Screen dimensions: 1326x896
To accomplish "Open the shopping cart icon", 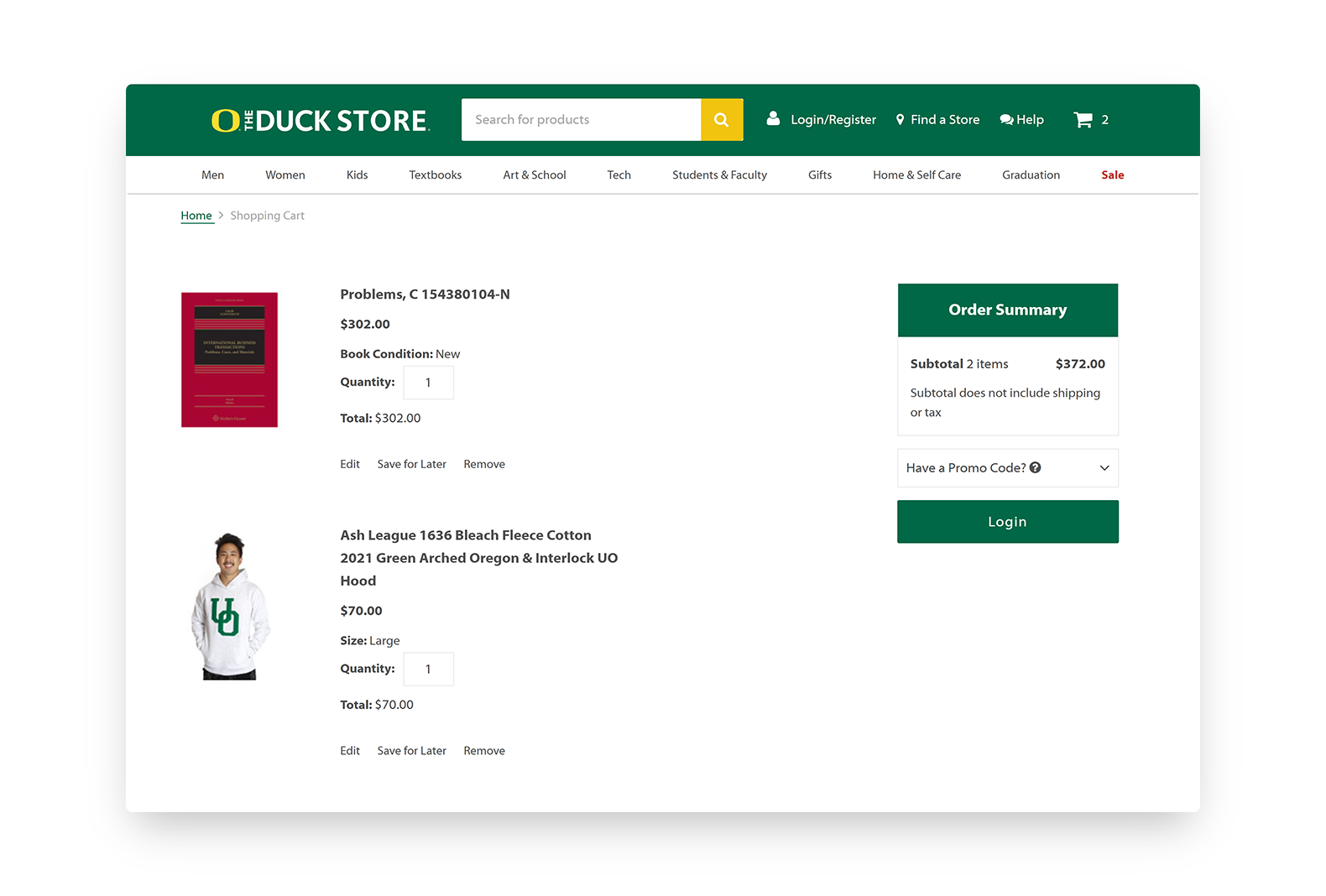I will [1083, 120].
